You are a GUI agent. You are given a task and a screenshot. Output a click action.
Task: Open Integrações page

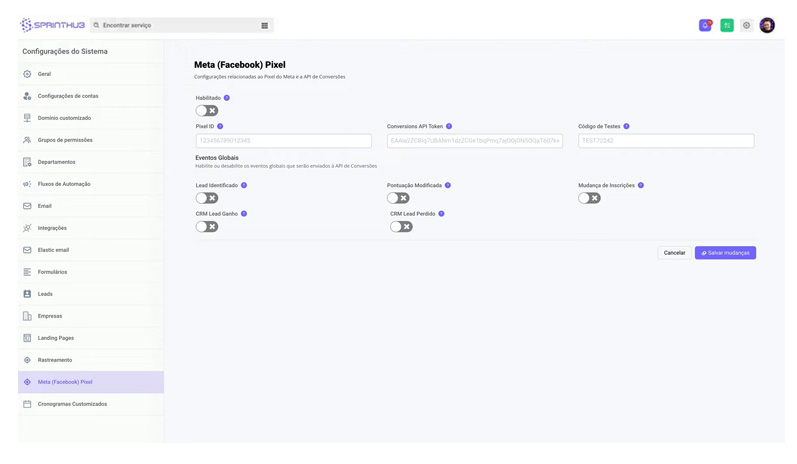click(x=91, y=228)
